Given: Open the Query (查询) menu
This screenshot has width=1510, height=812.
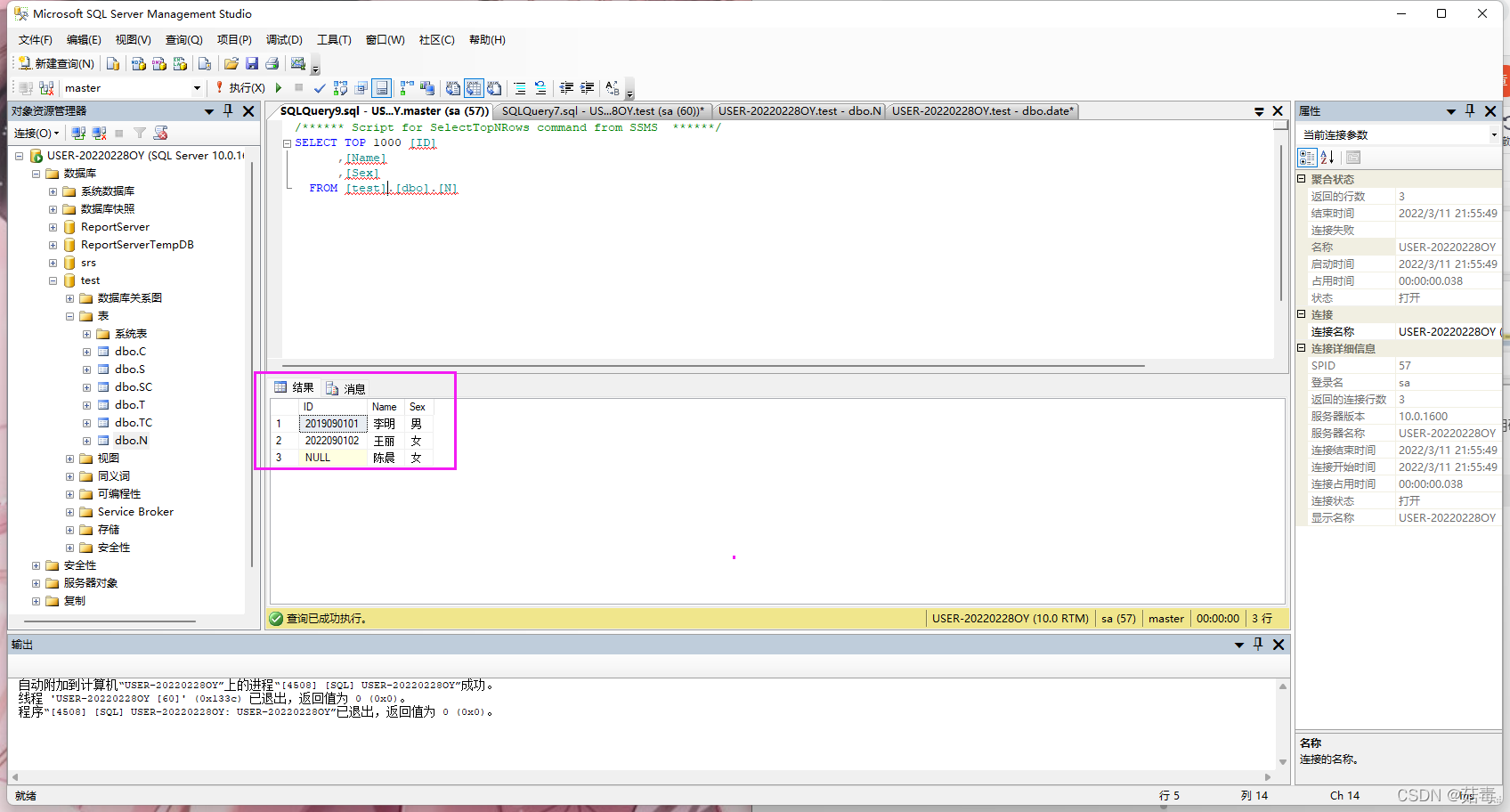Looking at the screenshot, I should pos(183,40).
